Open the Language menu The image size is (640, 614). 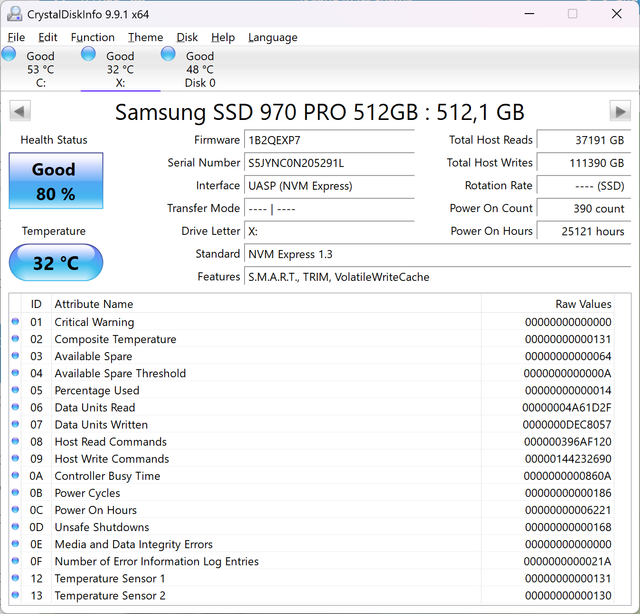pyautogui.click(x=273, y=37)
